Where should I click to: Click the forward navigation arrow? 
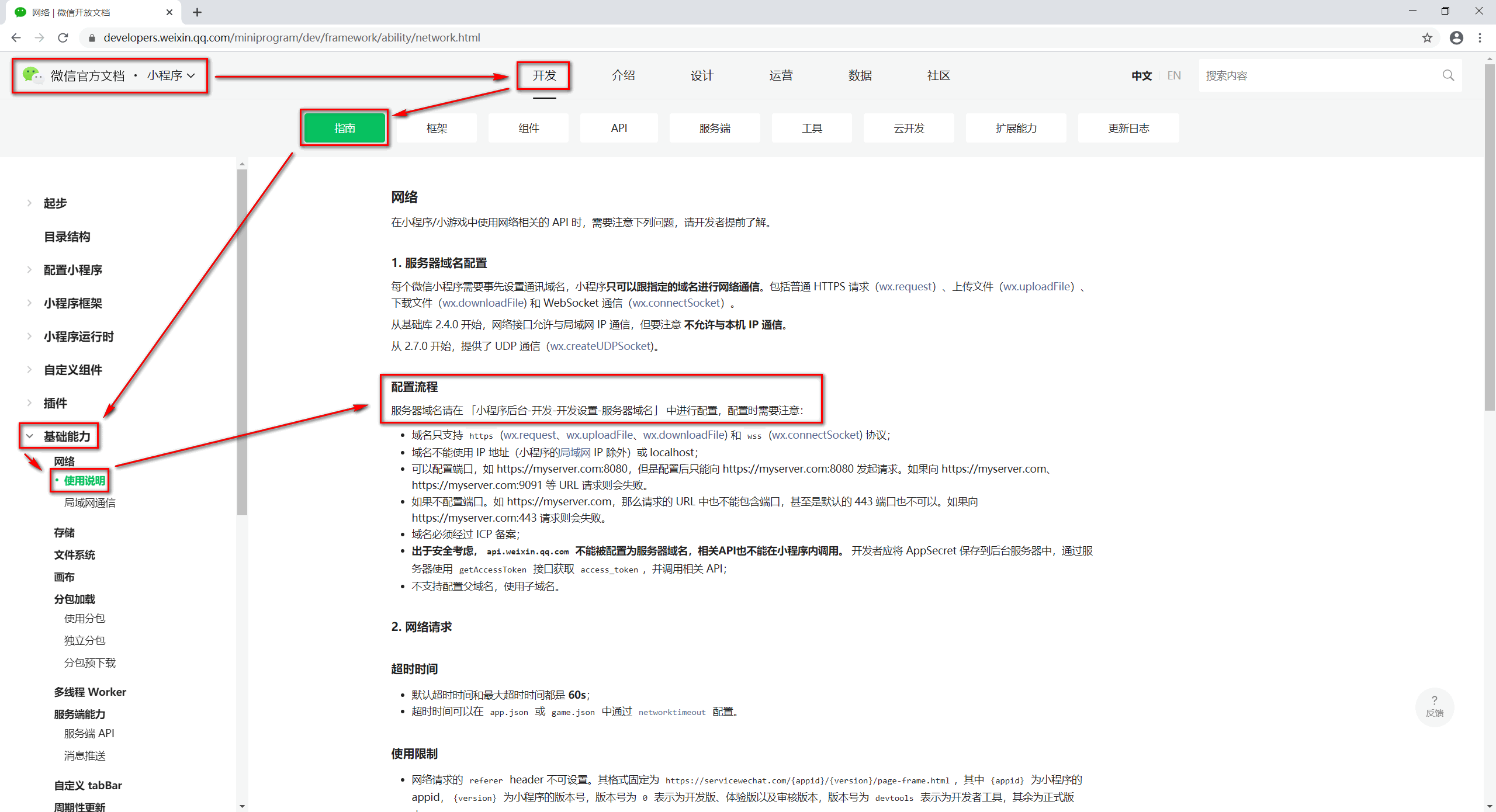coord(40,37)
